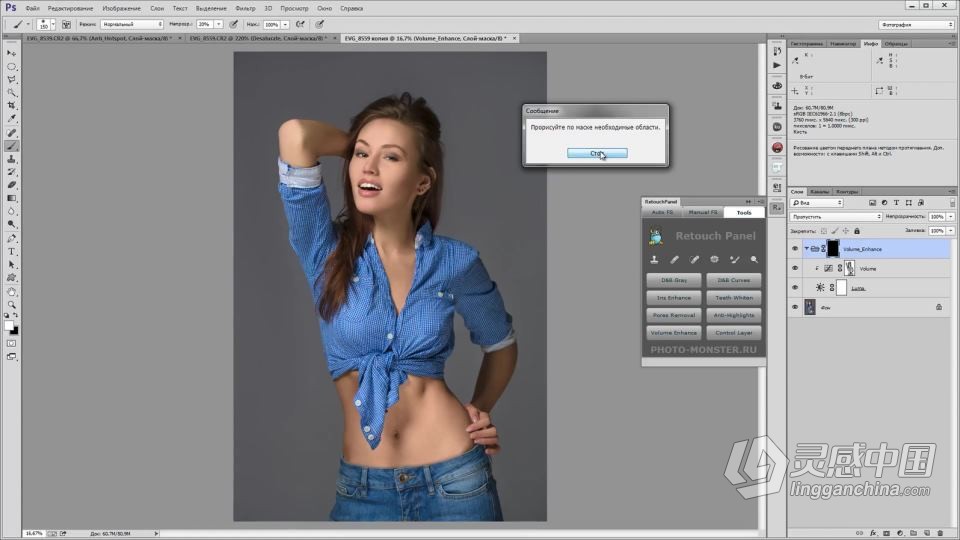
Task: Click the Teeth Whiten button
Action: [733, 298]
